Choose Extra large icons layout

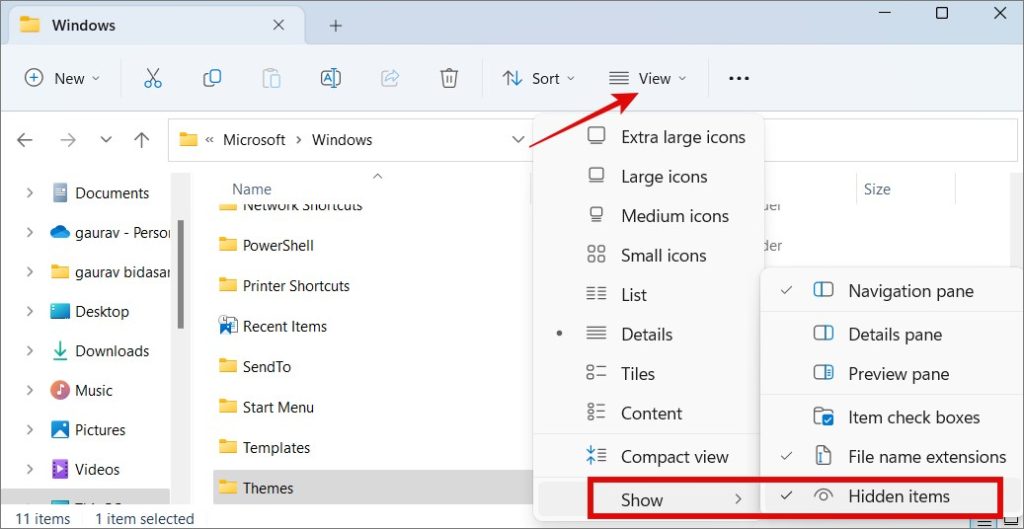tap(648, 137)
